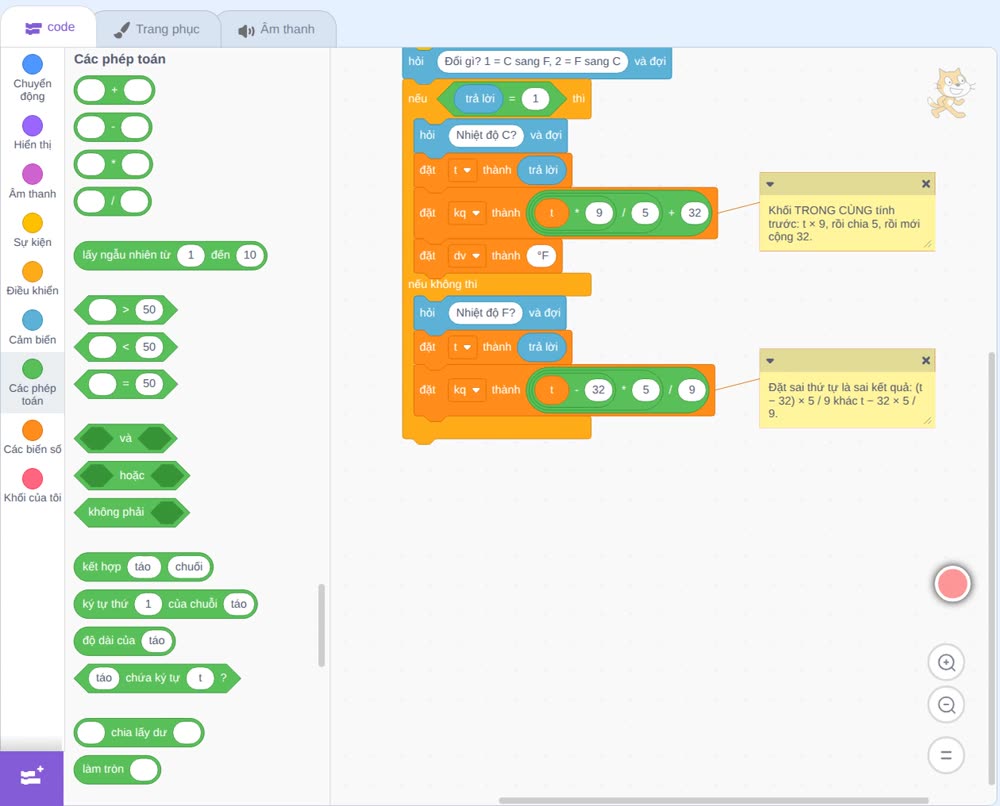Image resolution: width=1000 pixels, height=806 pixels.
Task: Zoom in on the workspace
Action: click(x=946, y=663)
